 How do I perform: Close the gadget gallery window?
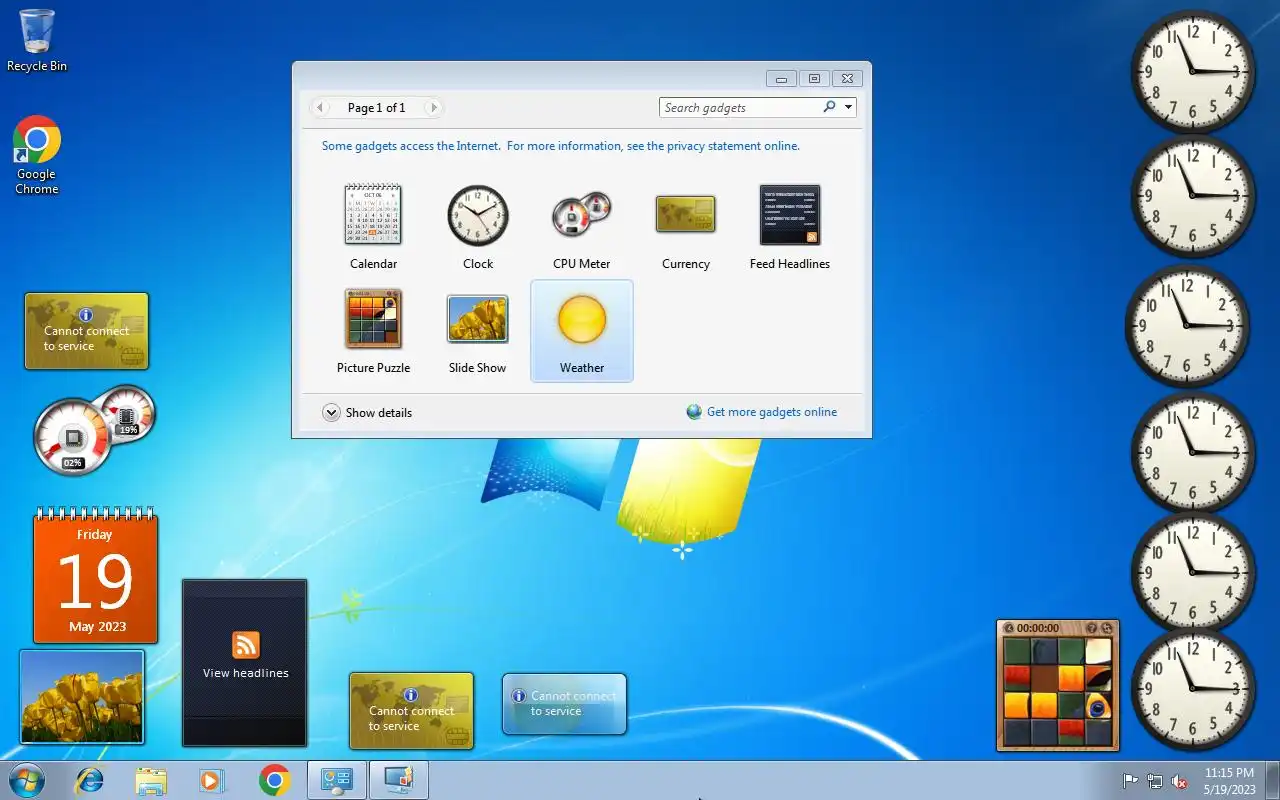[x=847, y=78]
